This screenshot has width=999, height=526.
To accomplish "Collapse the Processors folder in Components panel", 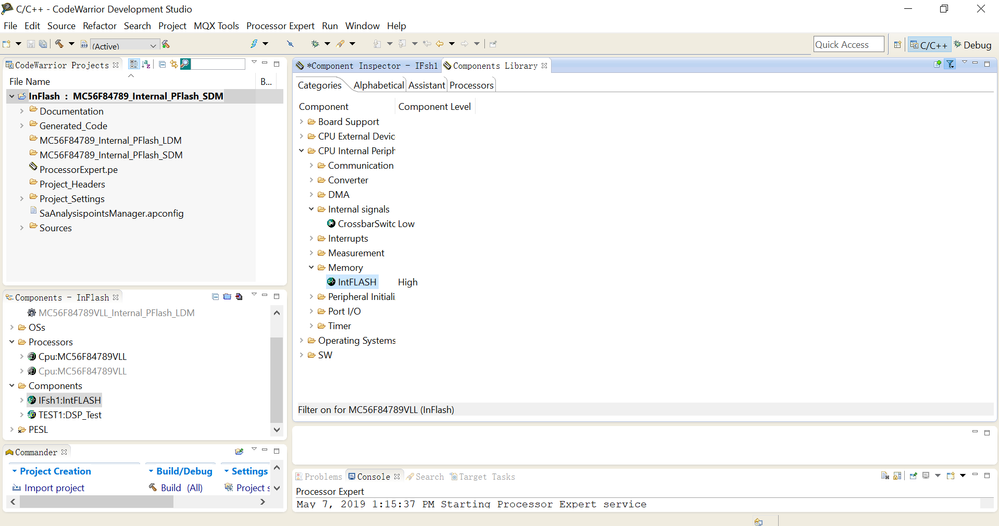I will point(11,342).
